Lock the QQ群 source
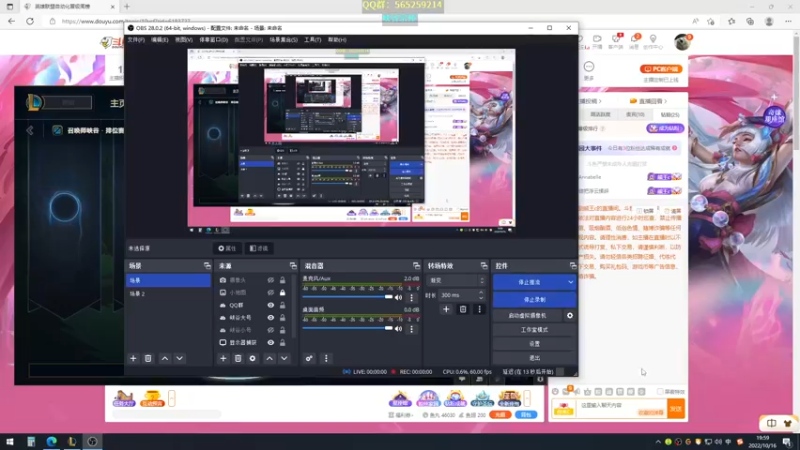This screenshot has height=450, width=800. 282,305
